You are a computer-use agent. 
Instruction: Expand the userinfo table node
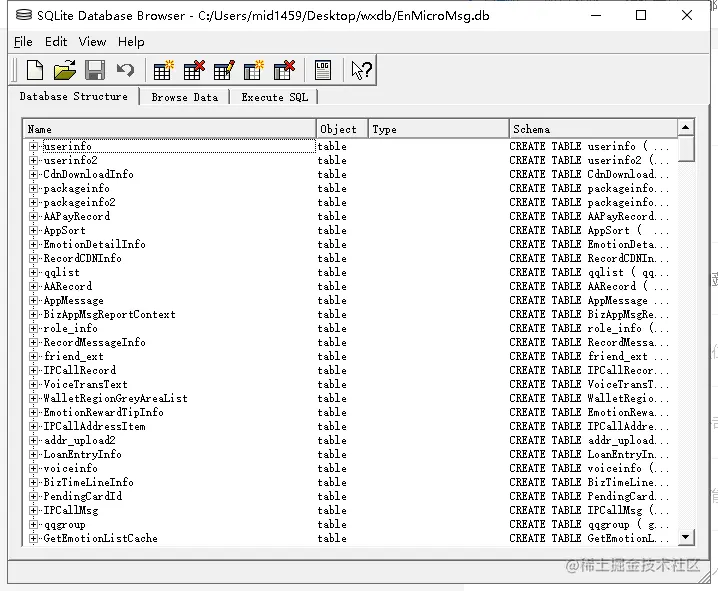pos(33,146)
